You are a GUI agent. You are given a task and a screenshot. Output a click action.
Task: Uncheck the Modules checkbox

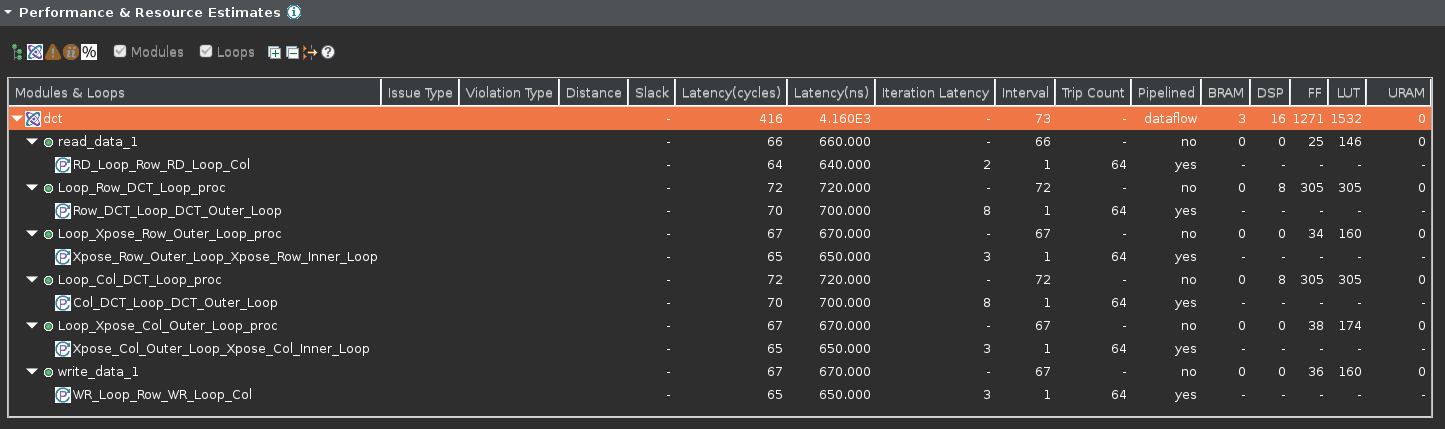tap(120, 52)
